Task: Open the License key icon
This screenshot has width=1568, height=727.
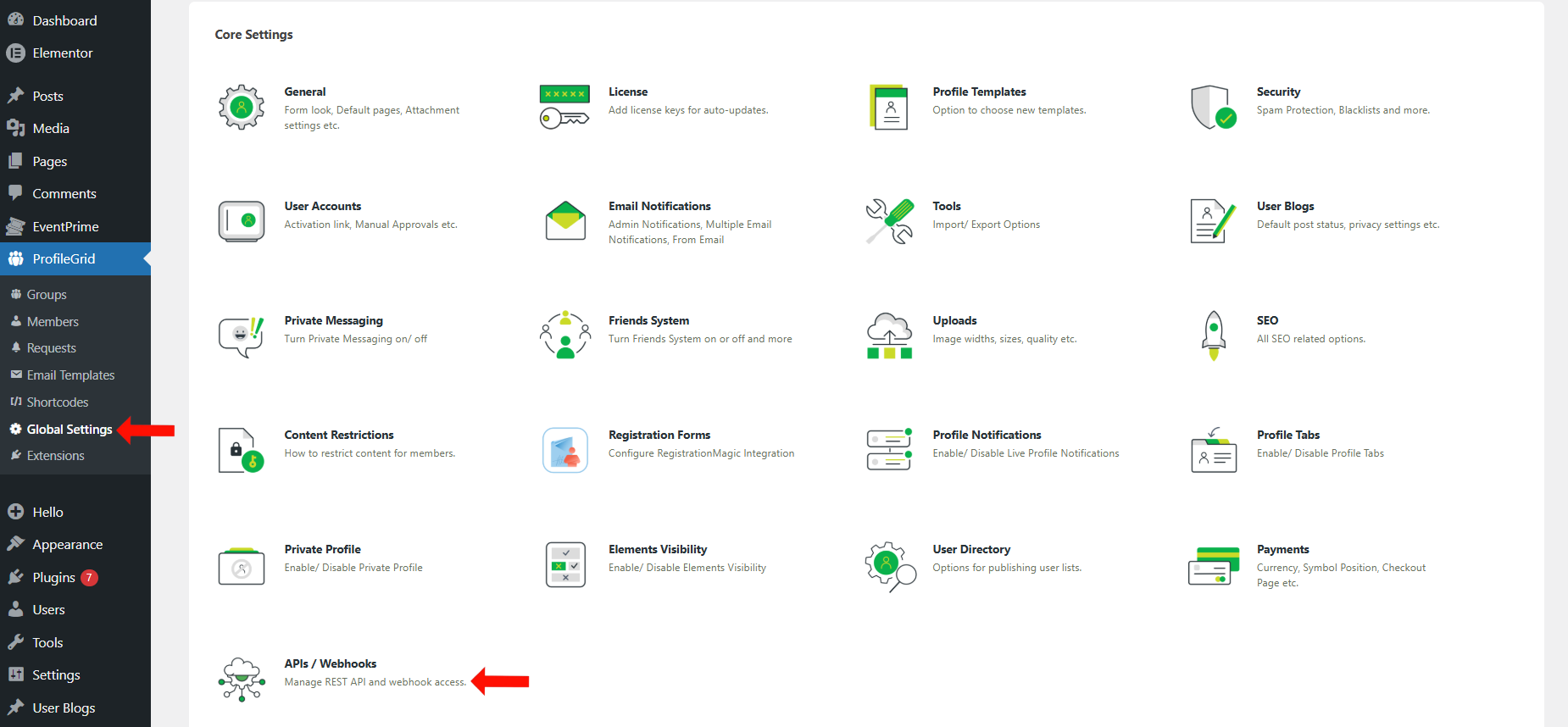Action: [564, 108]
